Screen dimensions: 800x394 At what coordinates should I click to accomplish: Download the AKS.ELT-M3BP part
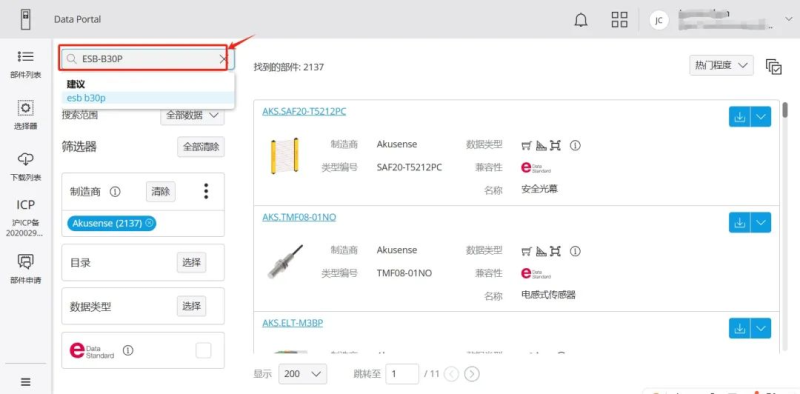[x=739, y=329]
